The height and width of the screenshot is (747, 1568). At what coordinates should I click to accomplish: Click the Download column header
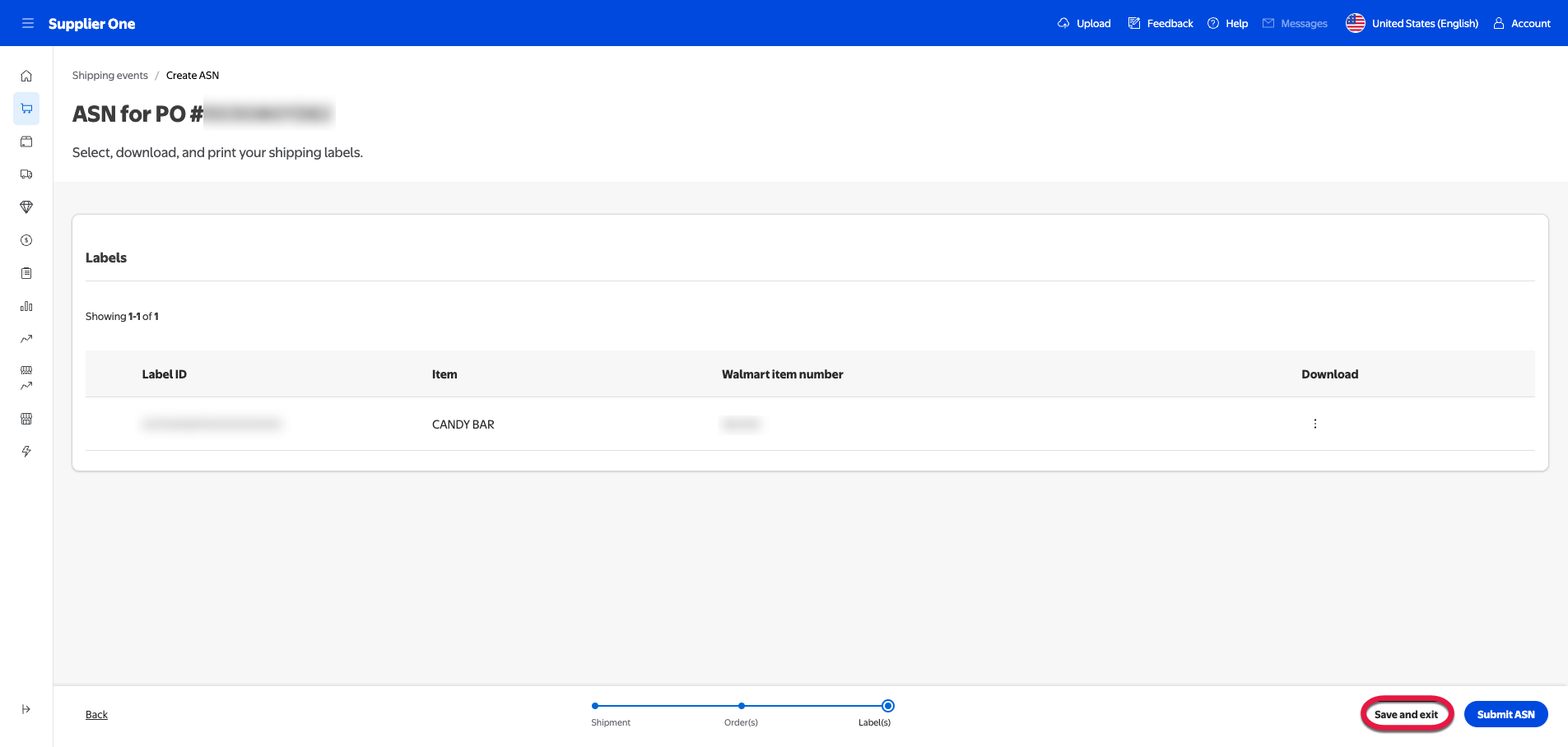1330,374
